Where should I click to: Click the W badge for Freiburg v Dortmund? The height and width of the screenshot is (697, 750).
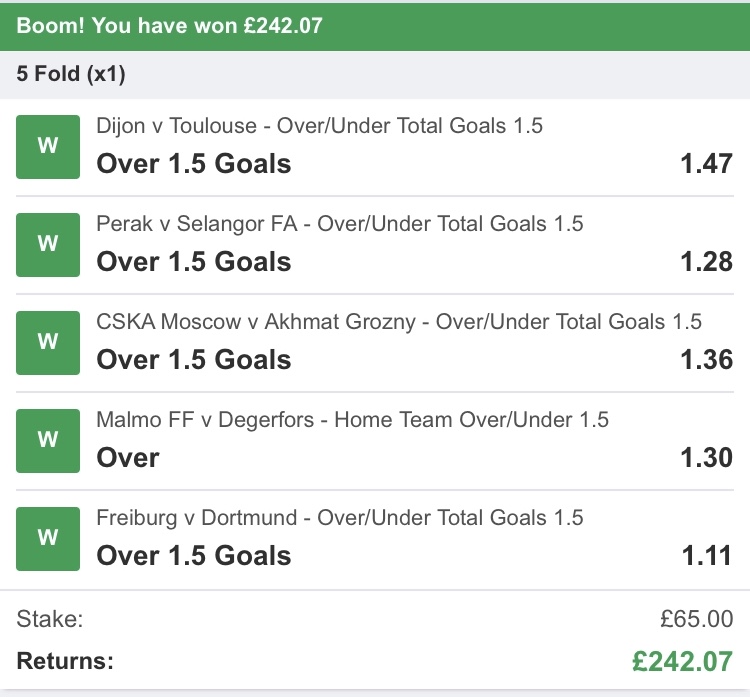tap(48, 538)
